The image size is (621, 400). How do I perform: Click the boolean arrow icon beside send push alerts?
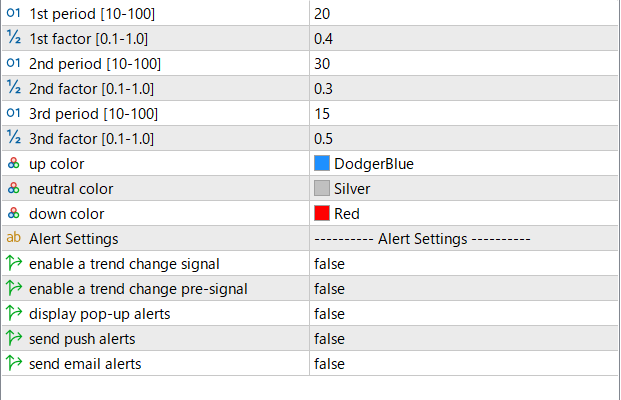click(x=14, y=338)
